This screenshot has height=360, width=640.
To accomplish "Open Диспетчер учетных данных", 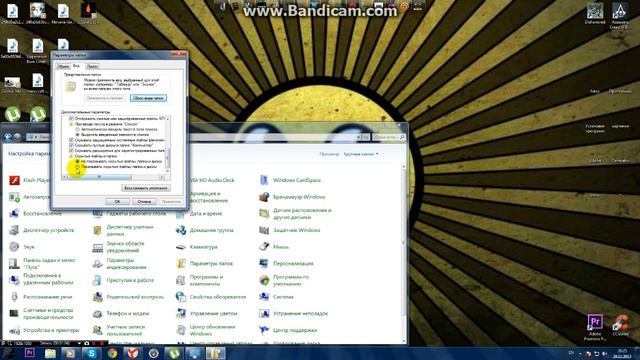I will pyautogui.click(x=123, y=230).
